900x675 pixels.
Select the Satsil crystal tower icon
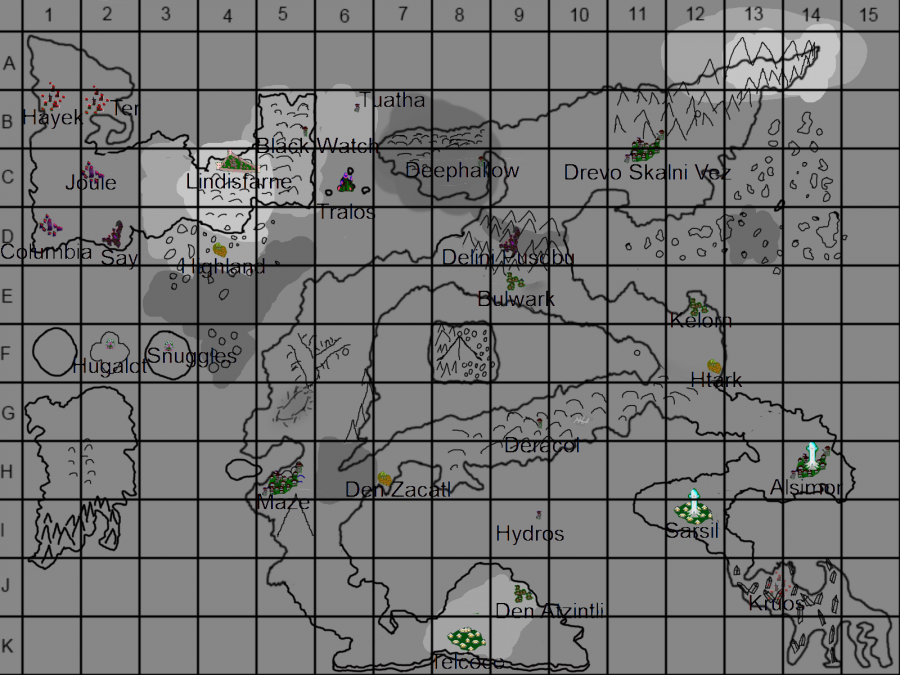point(693,507)
